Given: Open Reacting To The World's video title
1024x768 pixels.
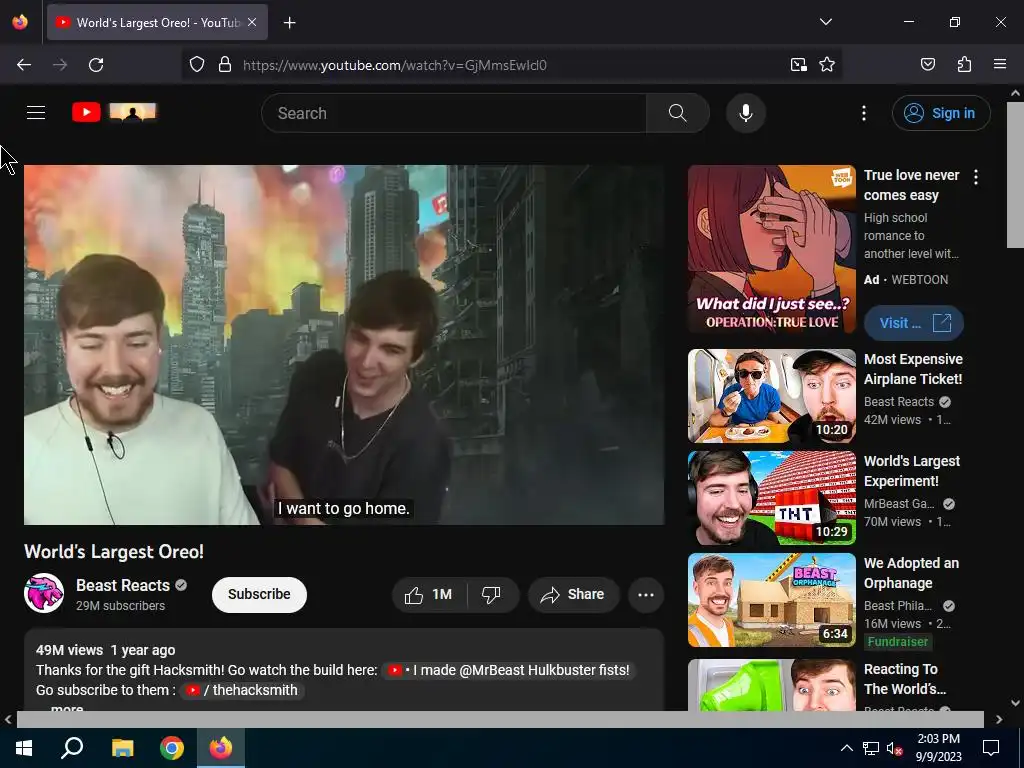Looking at the screenshot, I should (x=904, y=679).
